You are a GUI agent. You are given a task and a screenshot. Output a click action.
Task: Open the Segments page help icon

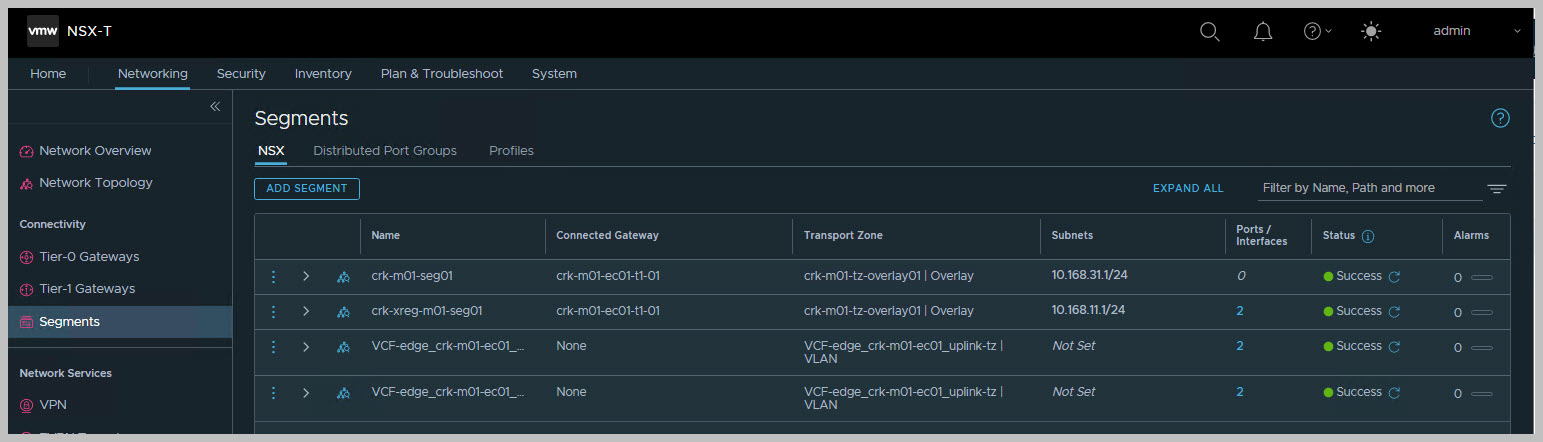(x=1499, y=119)
